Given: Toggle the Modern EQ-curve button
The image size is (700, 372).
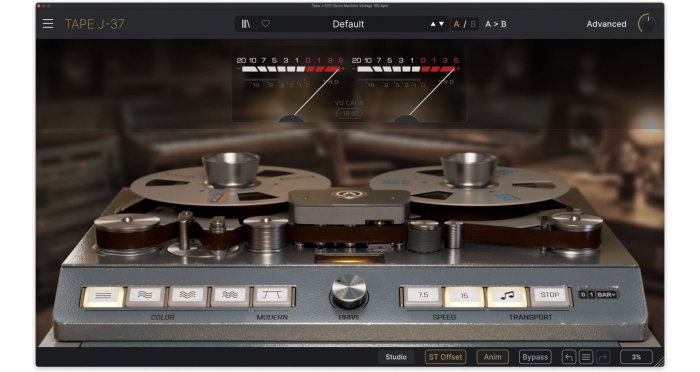Looking at the screenshot, I should pos(272,296).
